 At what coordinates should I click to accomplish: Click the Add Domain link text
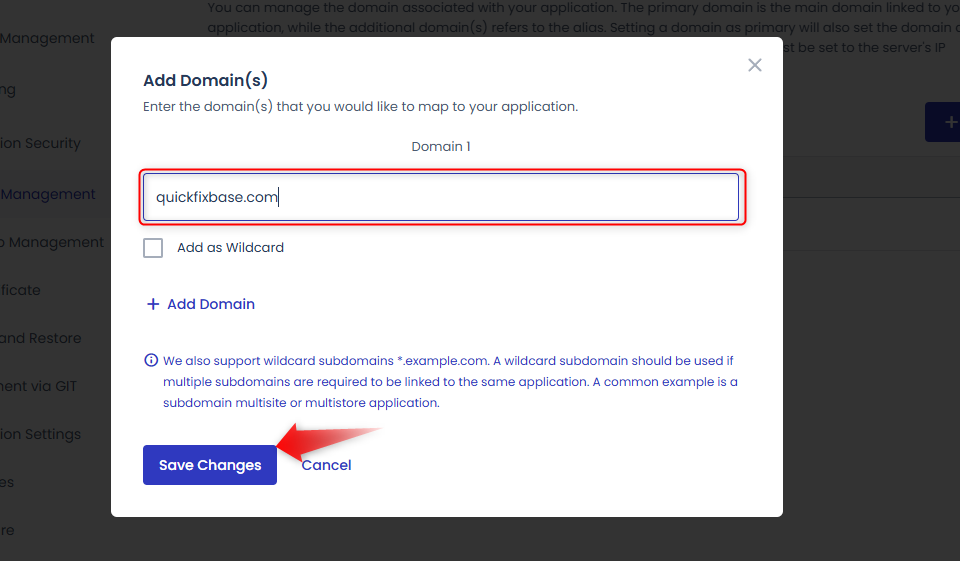(211, 304)
